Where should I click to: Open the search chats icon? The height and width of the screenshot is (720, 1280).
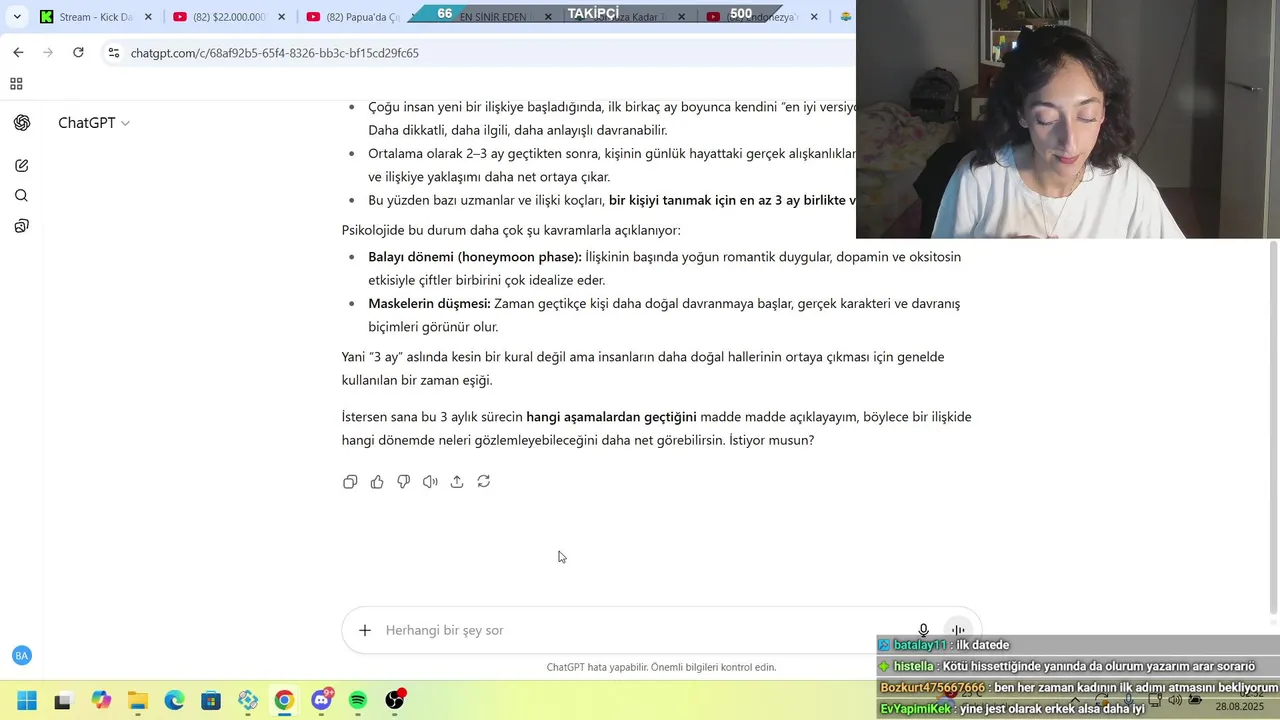(22, 196)
